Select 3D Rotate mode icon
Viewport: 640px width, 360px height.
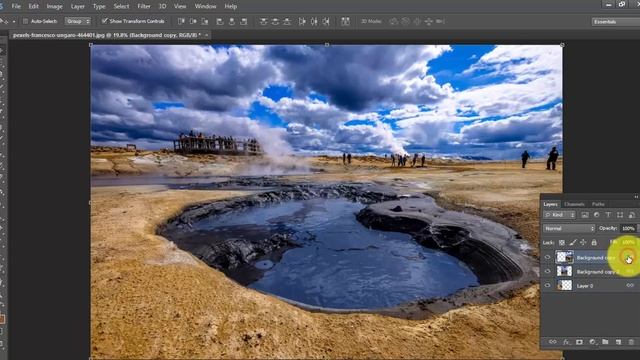(394, 21)
